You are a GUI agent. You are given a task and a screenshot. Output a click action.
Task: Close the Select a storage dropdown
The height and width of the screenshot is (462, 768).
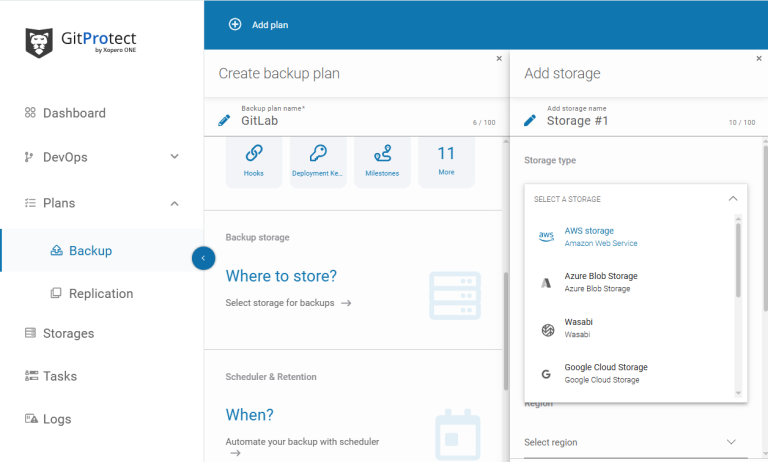[732, 199]
